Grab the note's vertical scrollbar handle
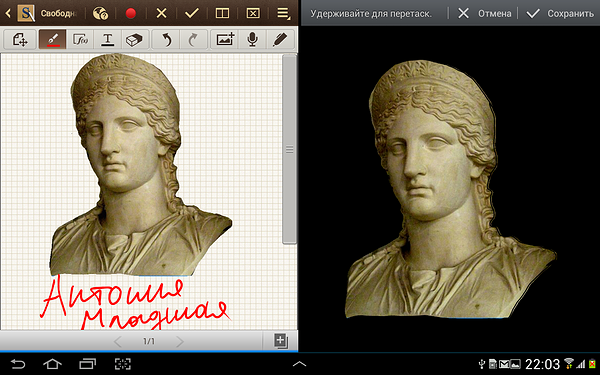600x375 pixels. pyautogui.click(x=290, y=149)
